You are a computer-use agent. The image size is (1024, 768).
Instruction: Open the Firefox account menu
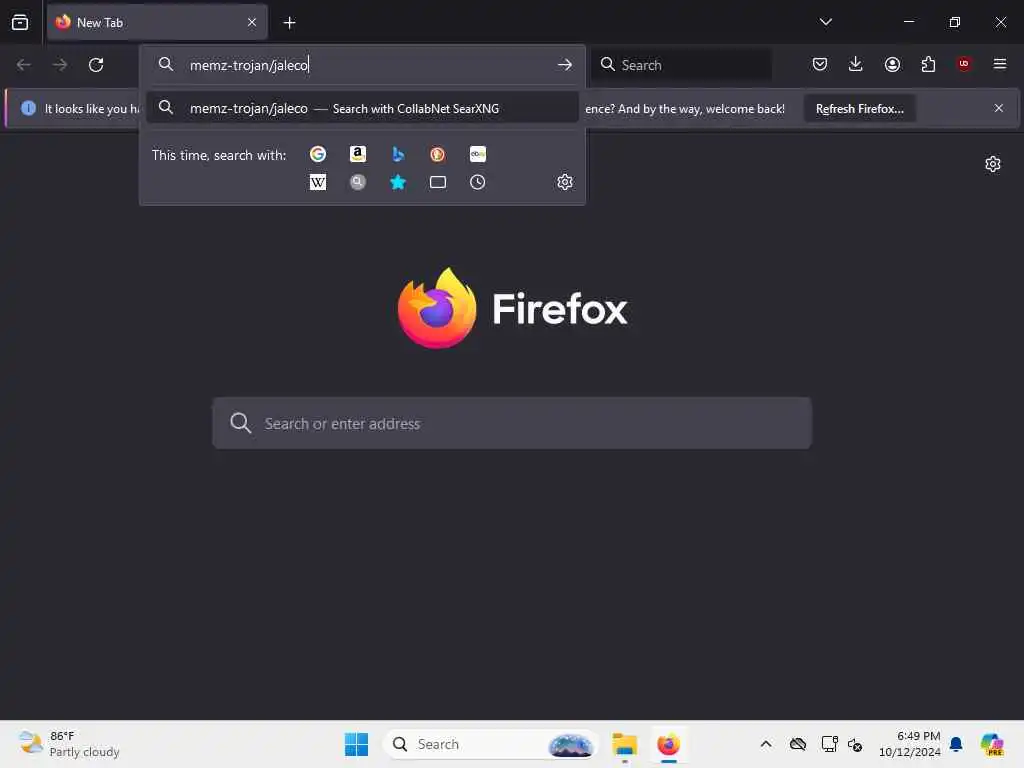[x=892, y=64]
